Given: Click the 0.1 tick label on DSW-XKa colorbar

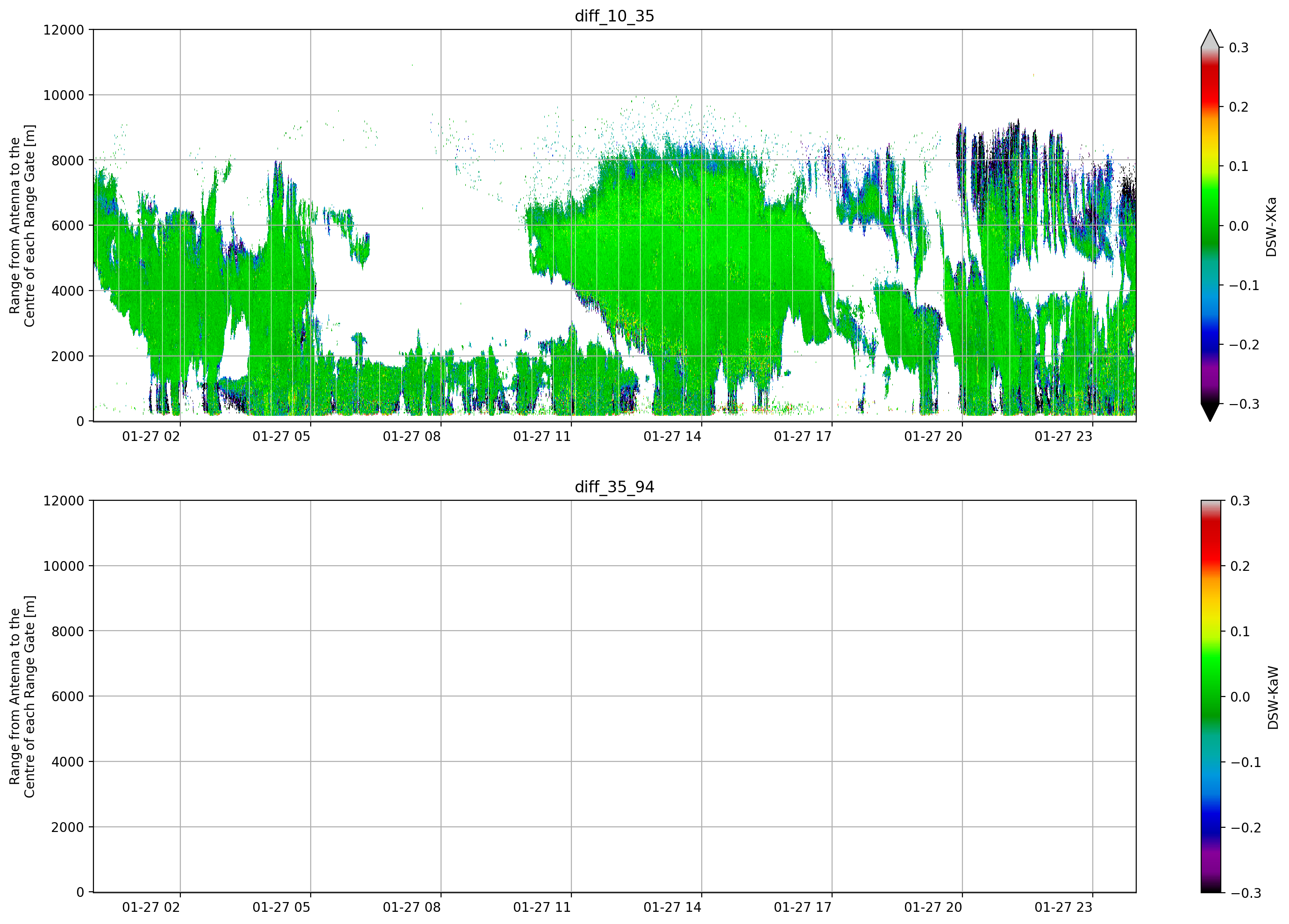Looking at the screenshot, I should (1239, 166).
